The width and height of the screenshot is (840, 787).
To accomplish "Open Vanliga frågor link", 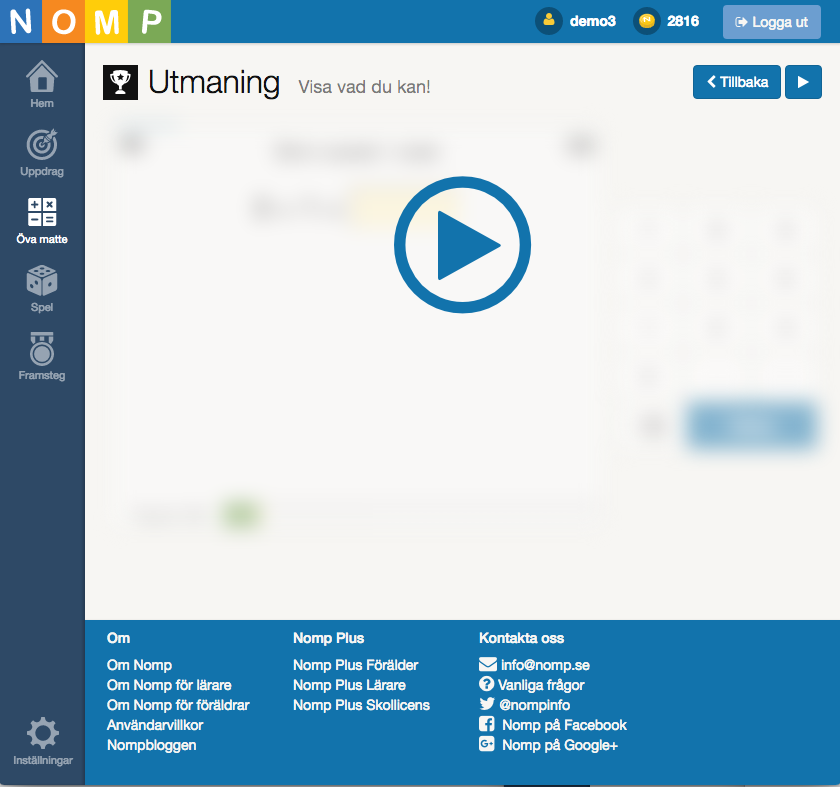I will (541, 685).
